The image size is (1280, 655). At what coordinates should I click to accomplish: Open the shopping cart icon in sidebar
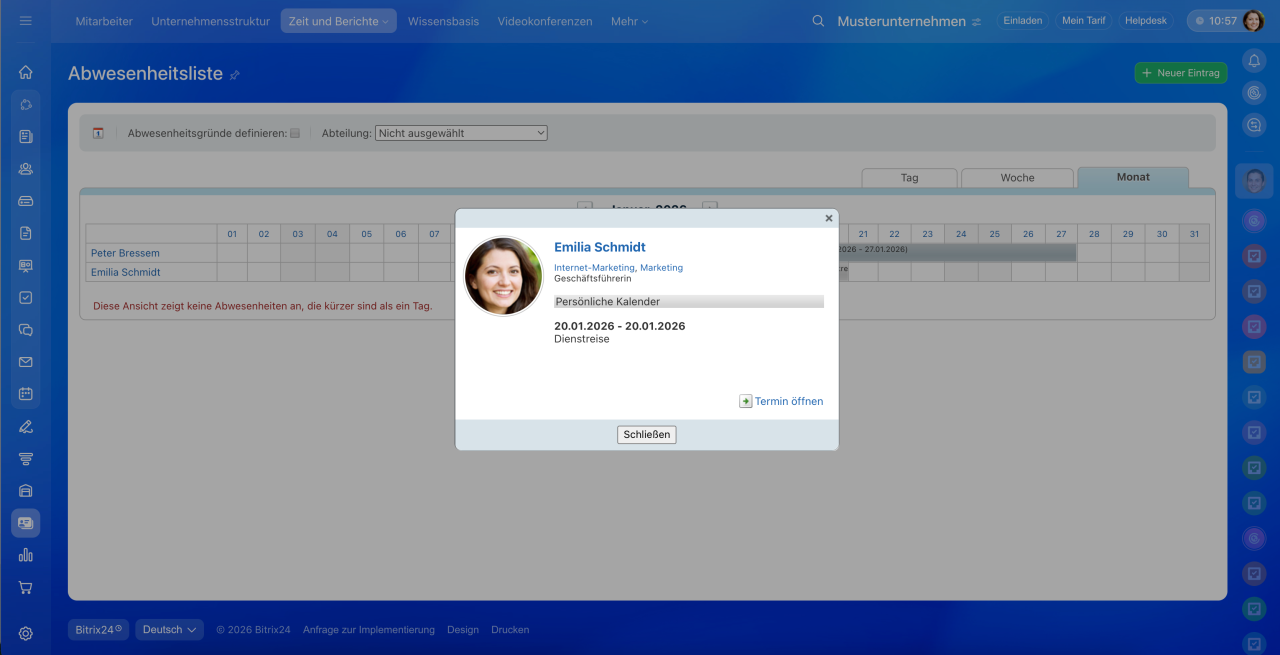coord(26,587)
